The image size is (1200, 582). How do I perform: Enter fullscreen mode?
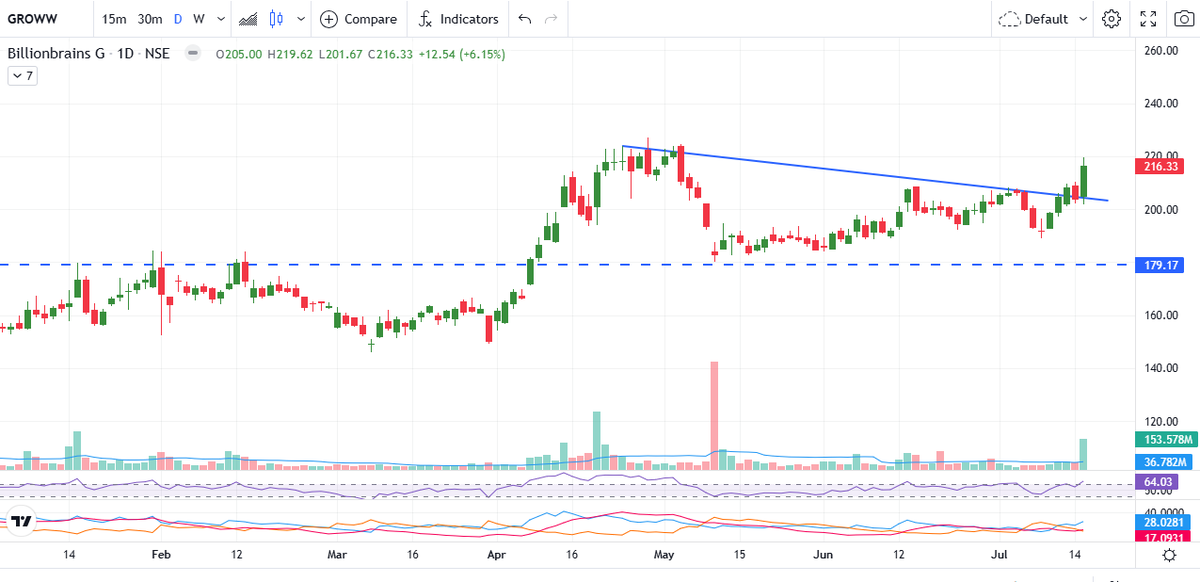[1149, 19]
